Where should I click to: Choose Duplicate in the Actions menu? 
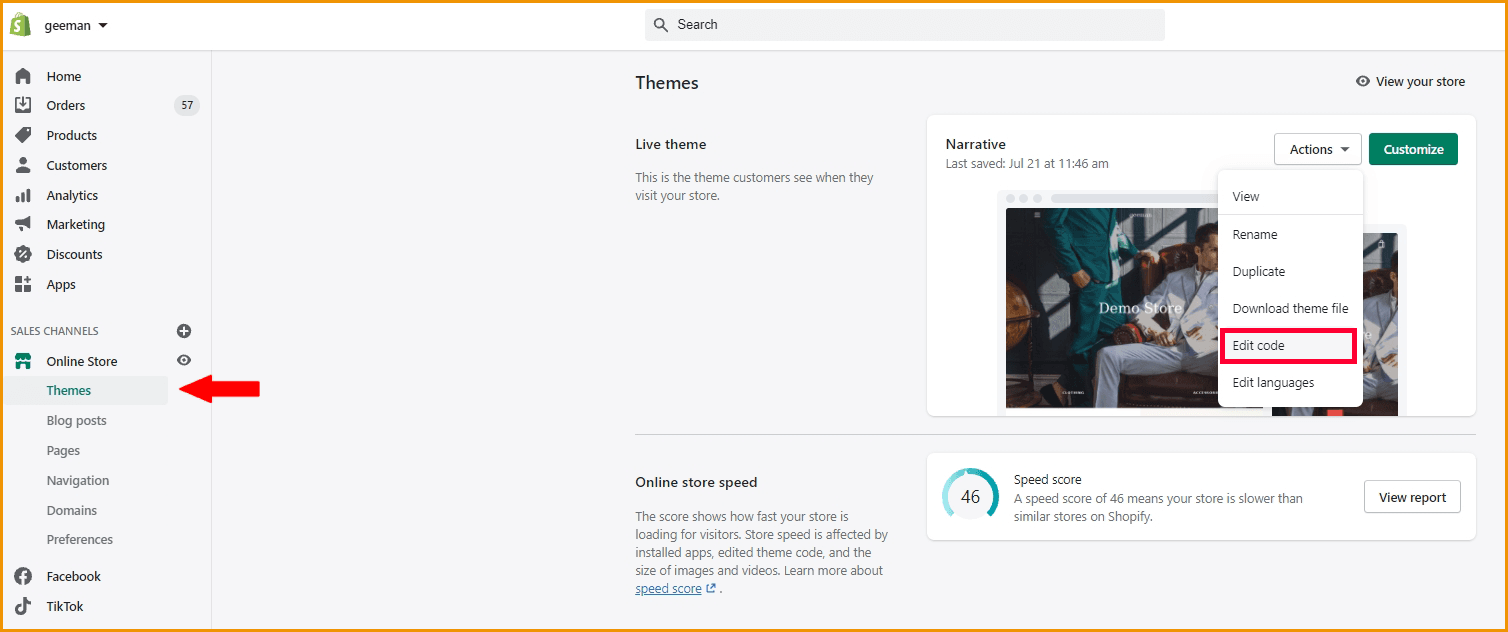click(1258, 271)
